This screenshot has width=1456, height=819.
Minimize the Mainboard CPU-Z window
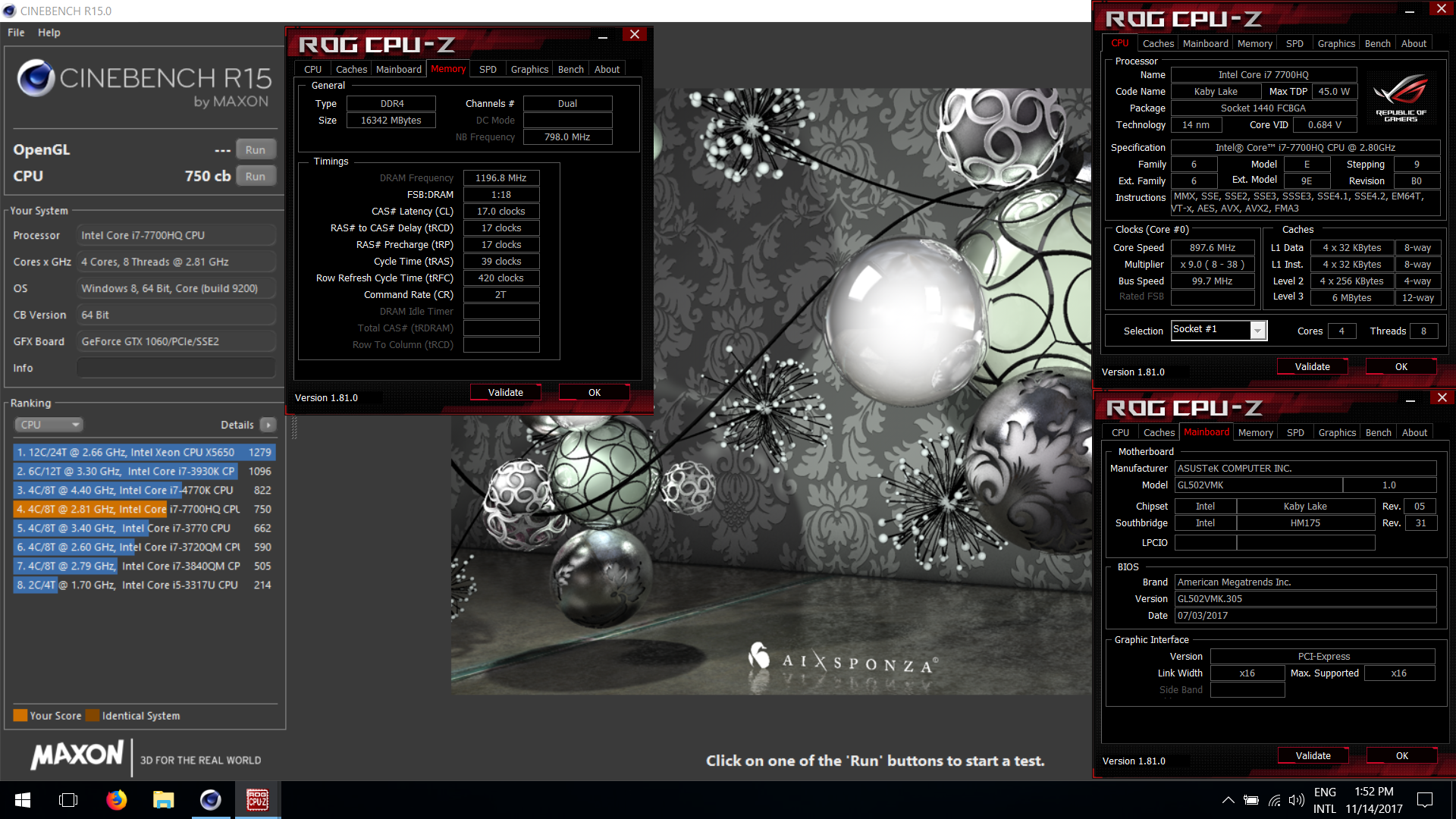(x=1410, y=399)
